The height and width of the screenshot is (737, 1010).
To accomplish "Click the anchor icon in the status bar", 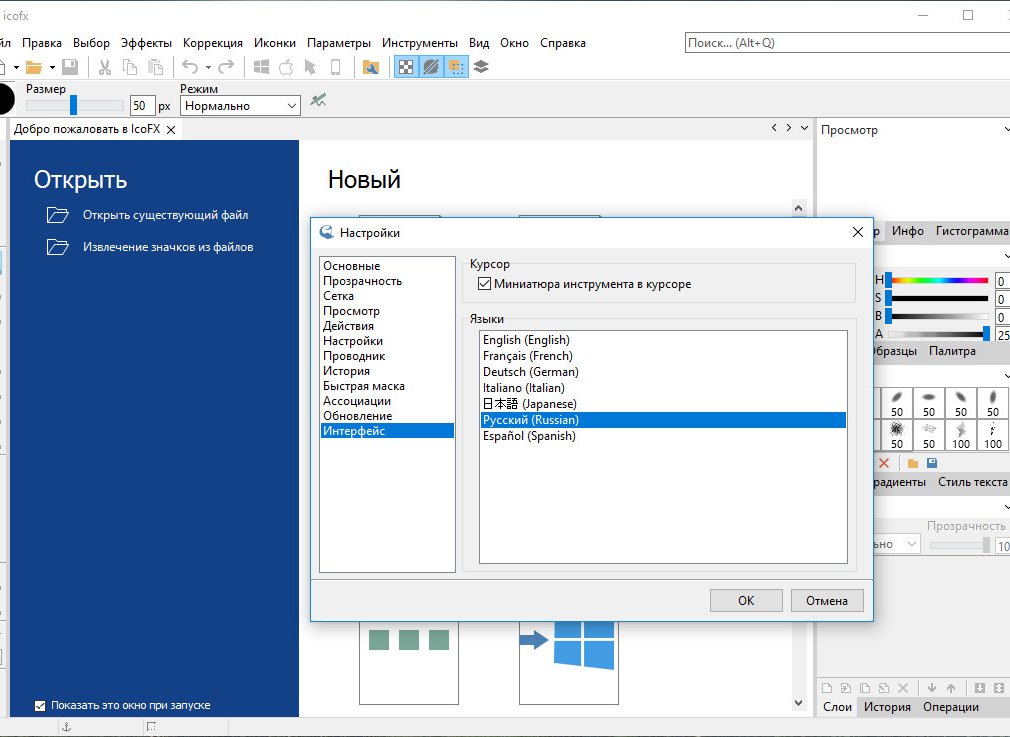I will [66, 727].
